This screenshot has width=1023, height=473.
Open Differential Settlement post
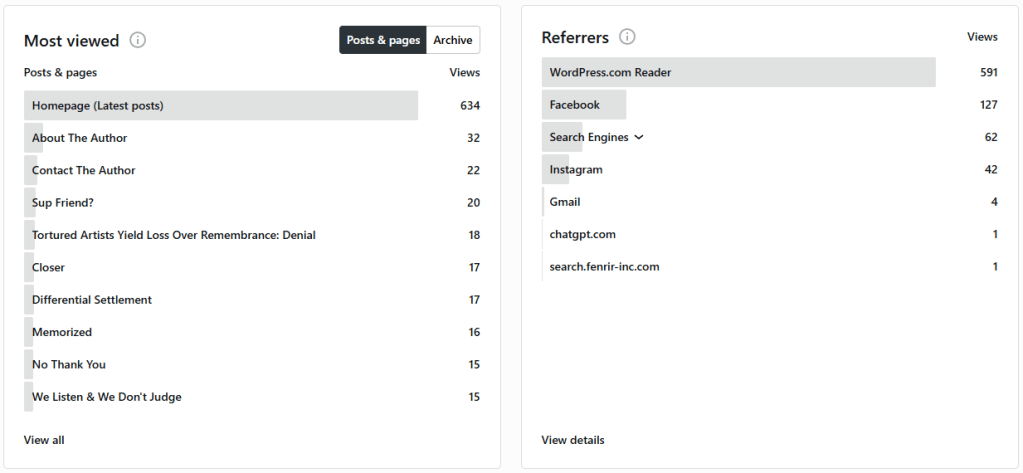click(92, 300)
